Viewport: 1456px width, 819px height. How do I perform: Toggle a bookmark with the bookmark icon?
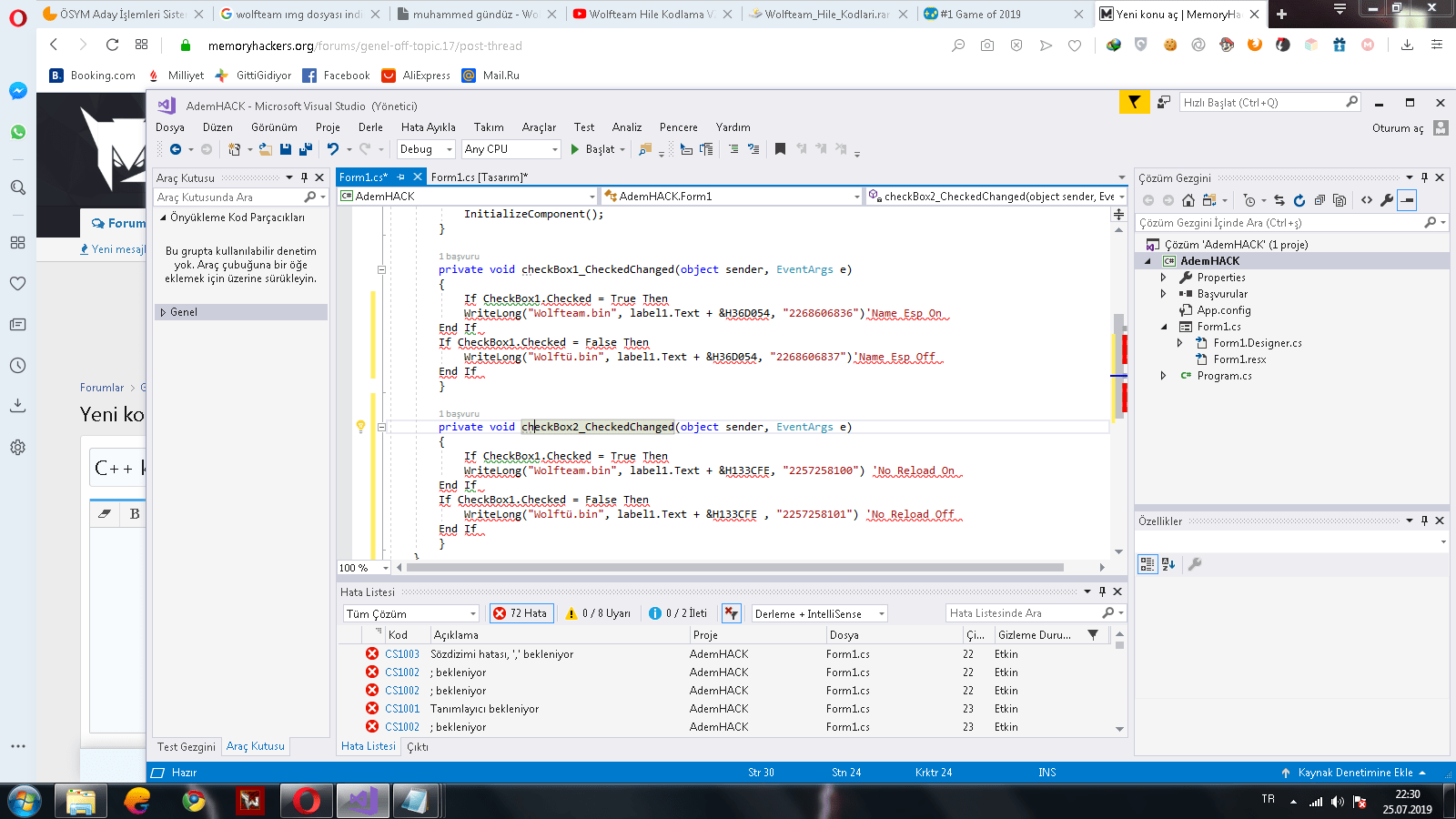[780, 149]
